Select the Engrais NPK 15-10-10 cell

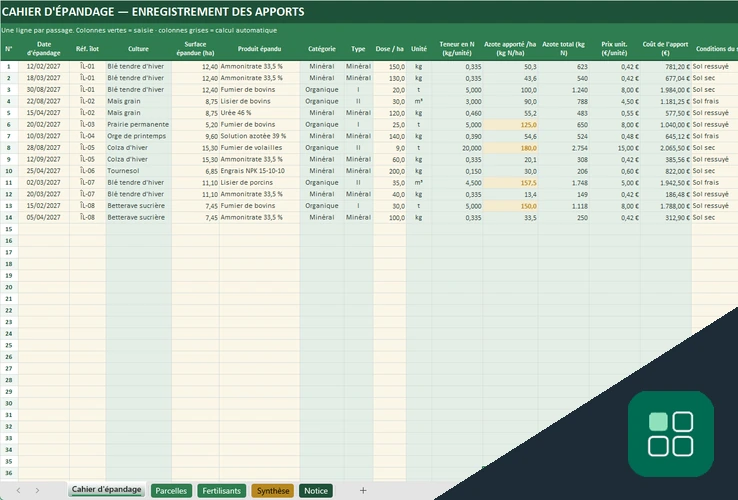[x=259, y=171]
